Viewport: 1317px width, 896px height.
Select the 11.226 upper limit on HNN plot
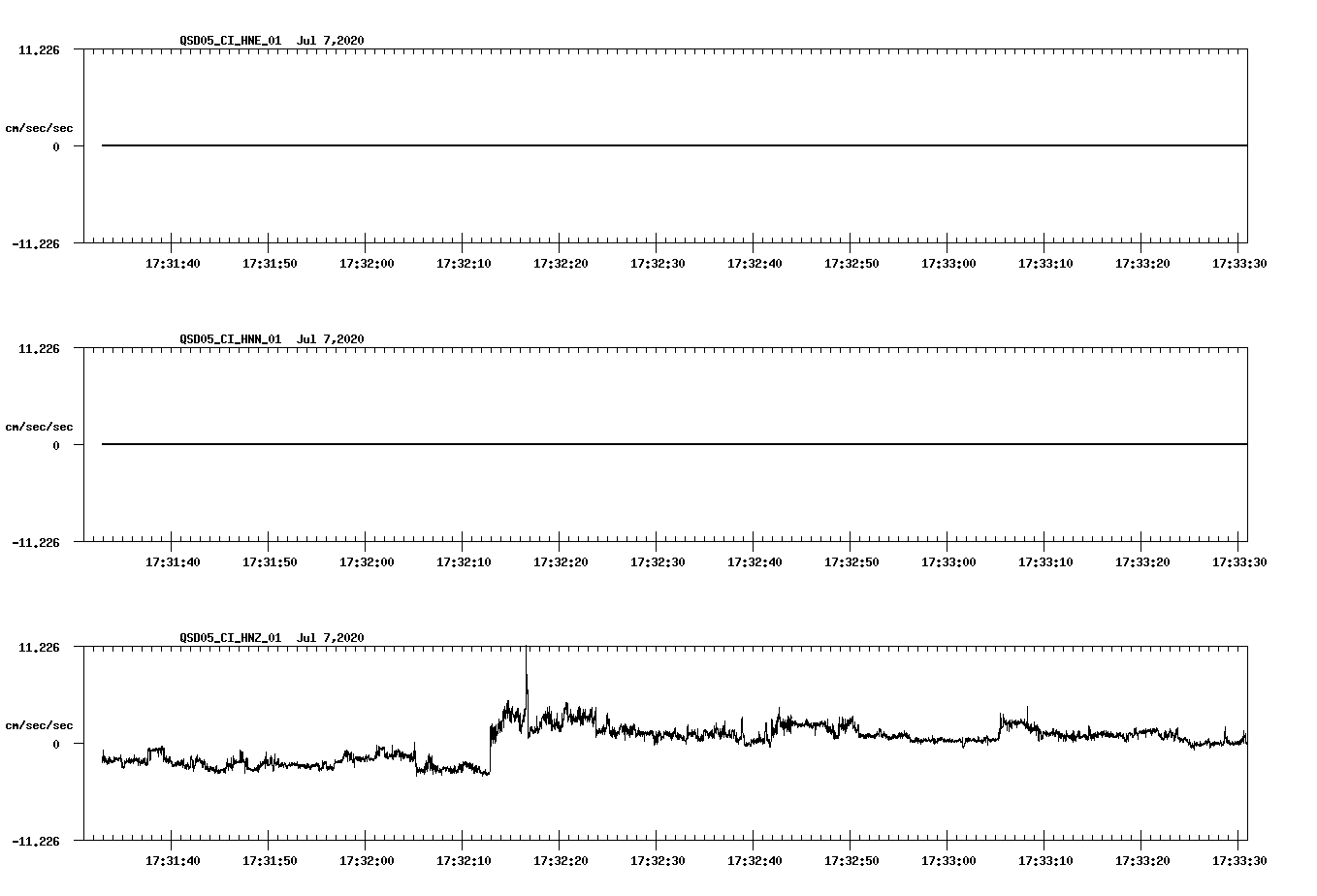pyautogui.click(x=39, y=348)
